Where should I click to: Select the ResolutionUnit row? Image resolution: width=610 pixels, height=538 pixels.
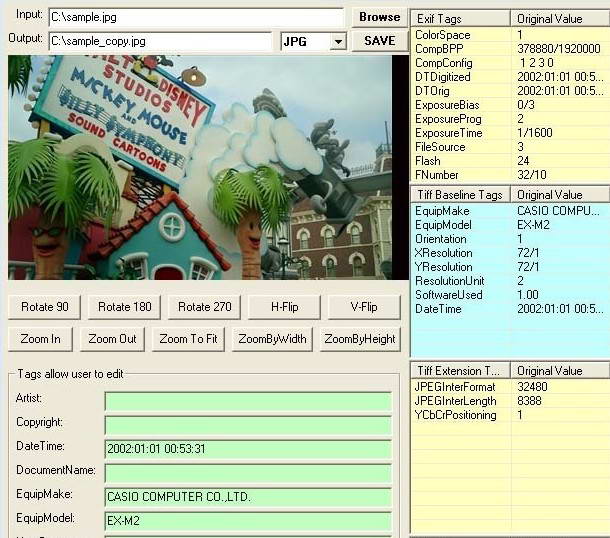[510, 281]
